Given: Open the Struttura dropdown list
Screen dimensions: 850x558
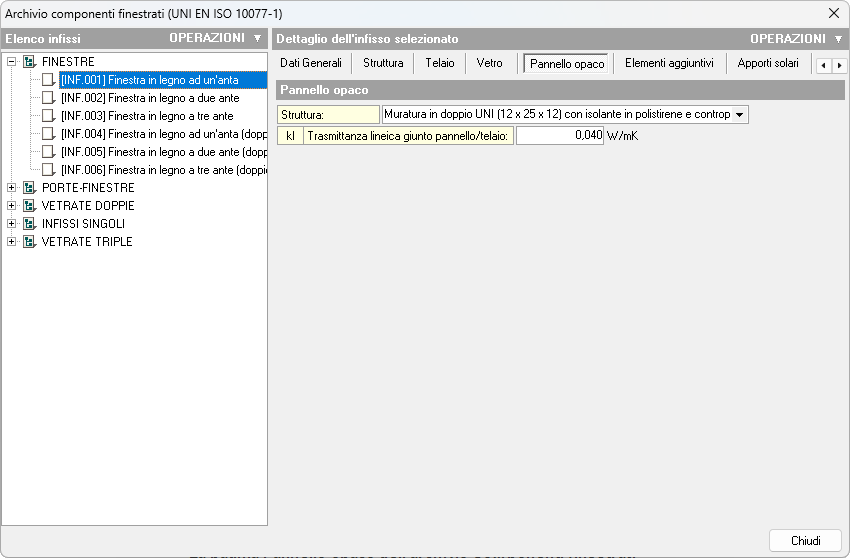Looking at the screenshot, I should 740,115.
